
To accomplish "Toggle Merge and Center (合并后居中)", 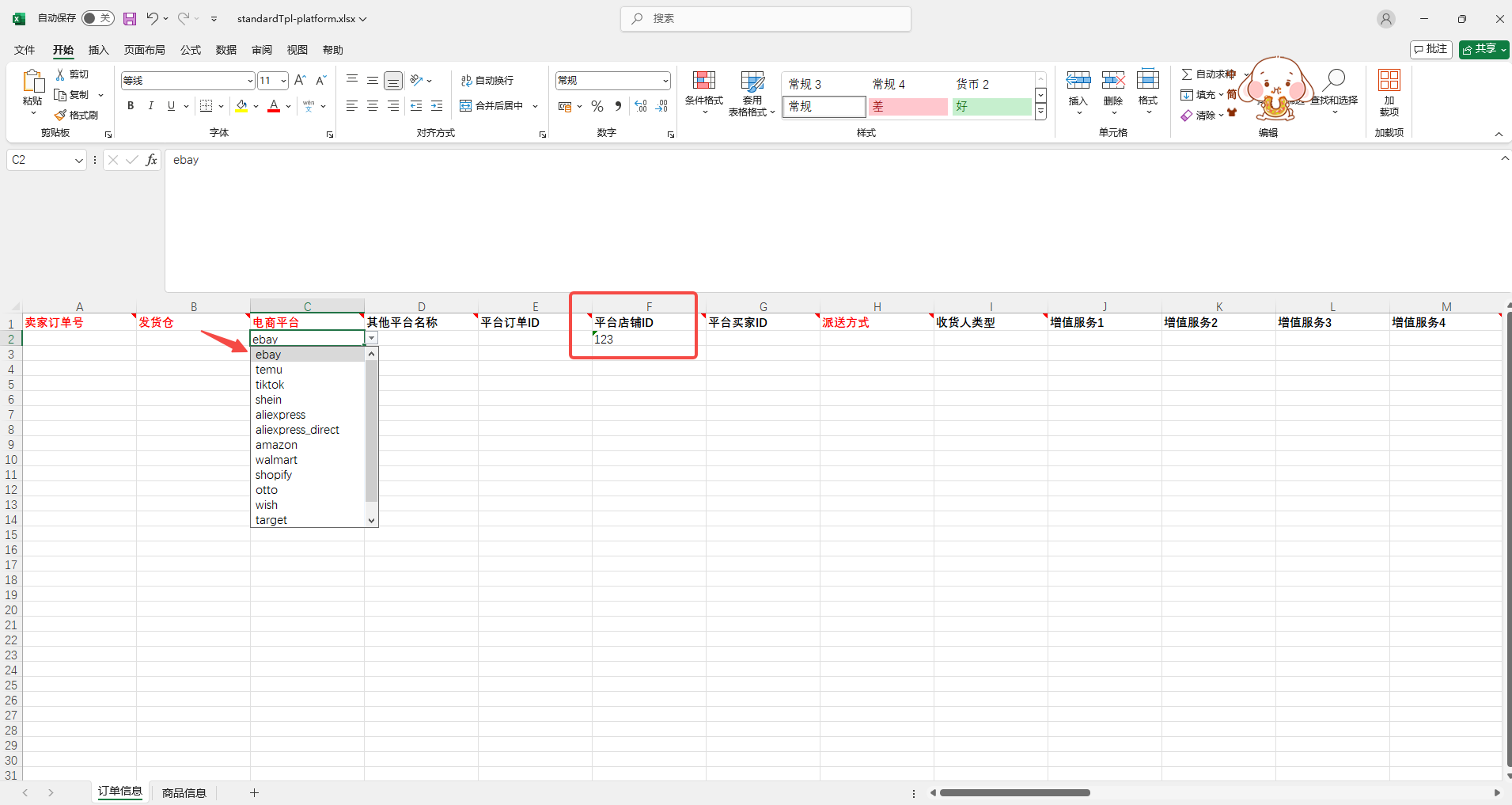I will (491, 105).
